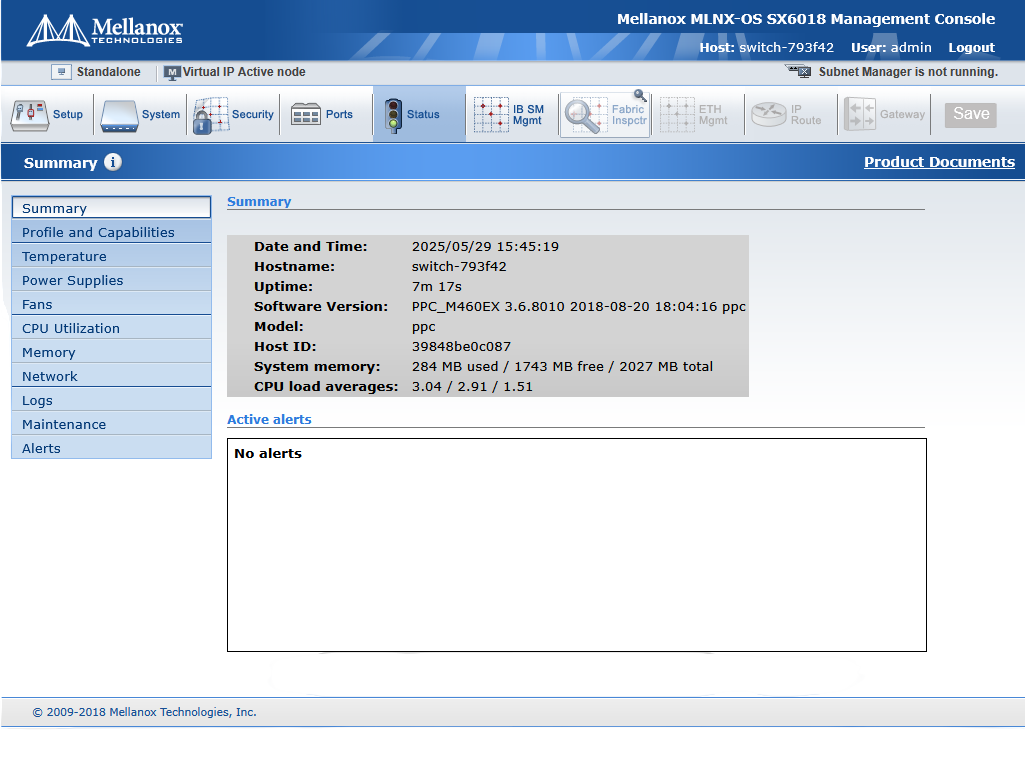Click the Ports panel icon
Viewport: 1025px width, 765px height.
305,114
